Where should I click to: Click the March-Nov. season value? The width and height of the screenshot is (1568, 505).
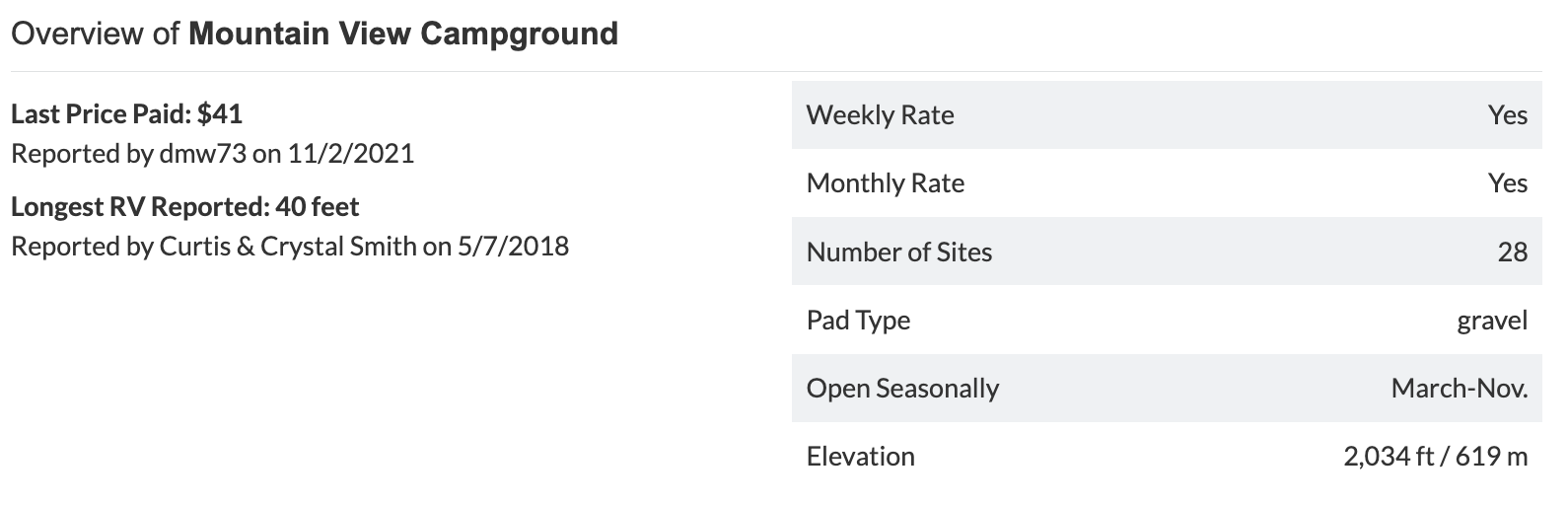pyautogui.click(x=1460, y=389)
